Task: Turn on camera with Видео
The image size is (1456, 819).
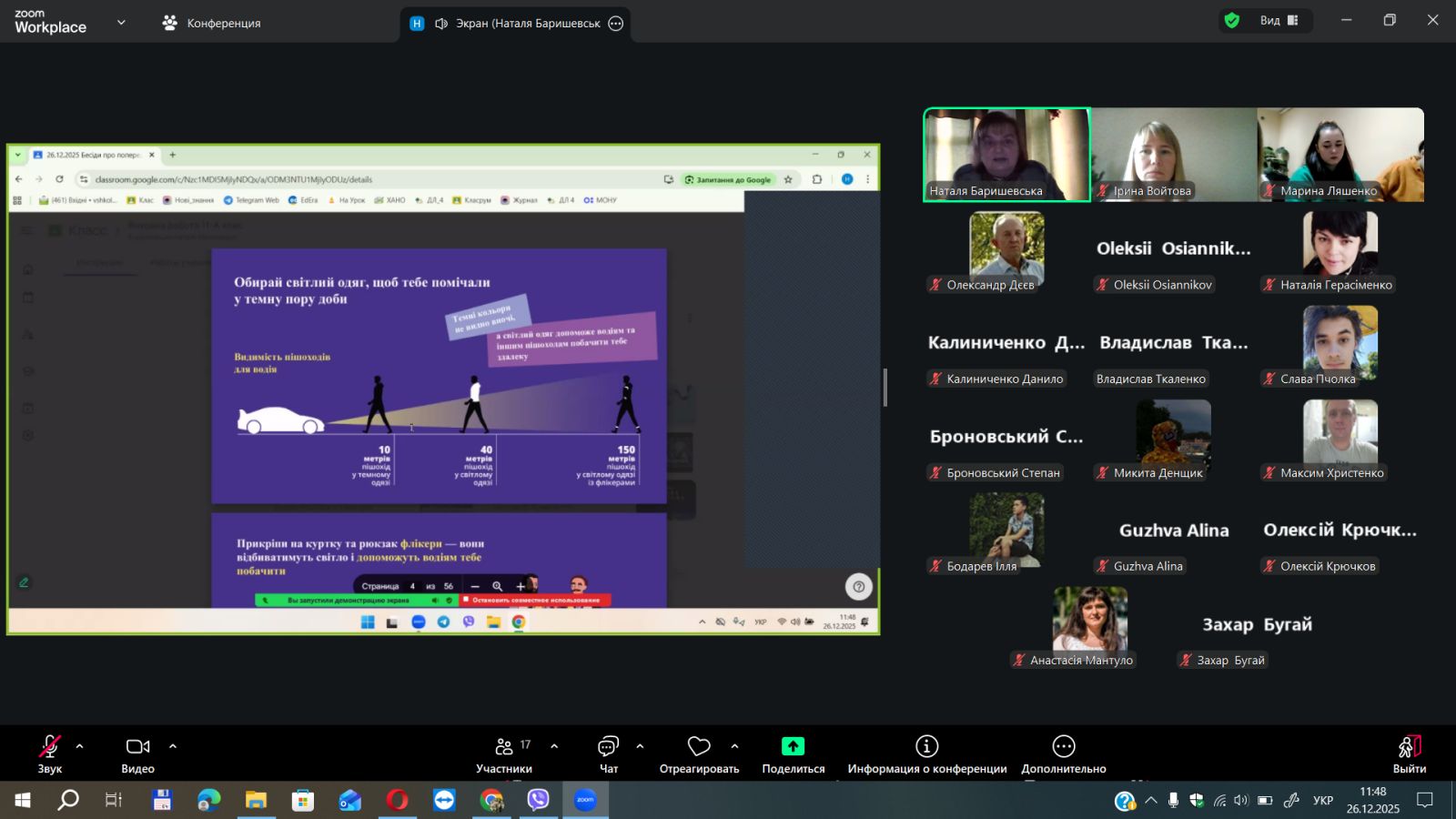Action: point(137,747)
